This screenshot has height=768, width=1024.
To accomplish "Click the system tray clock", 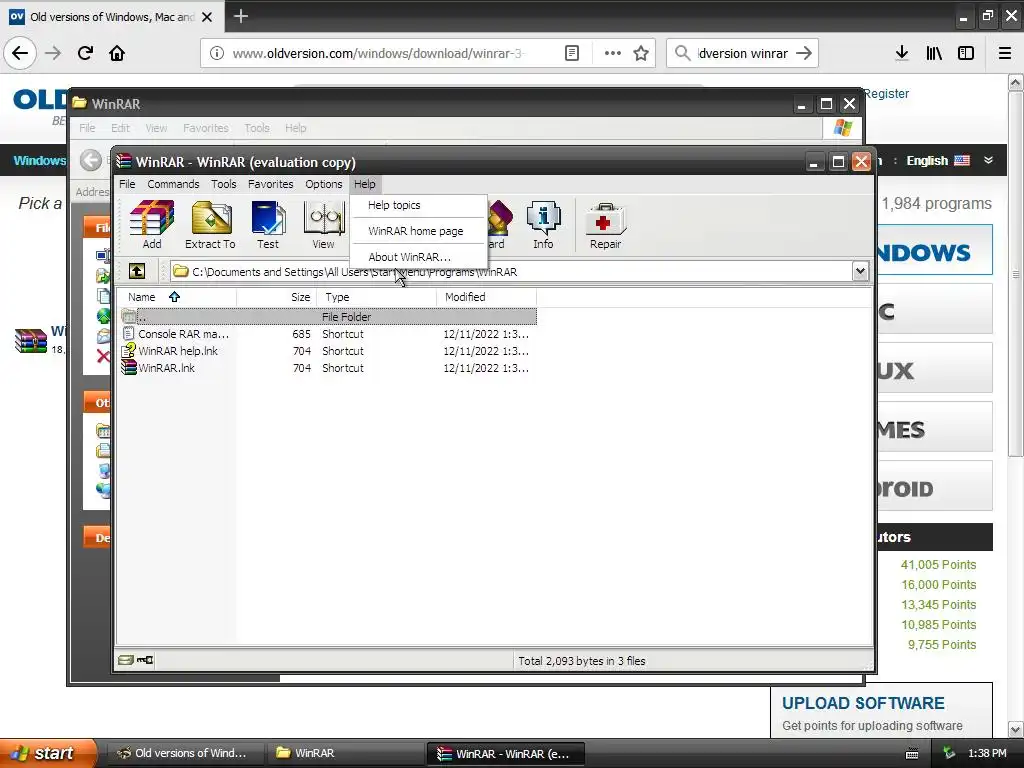I will pos(987,753).
